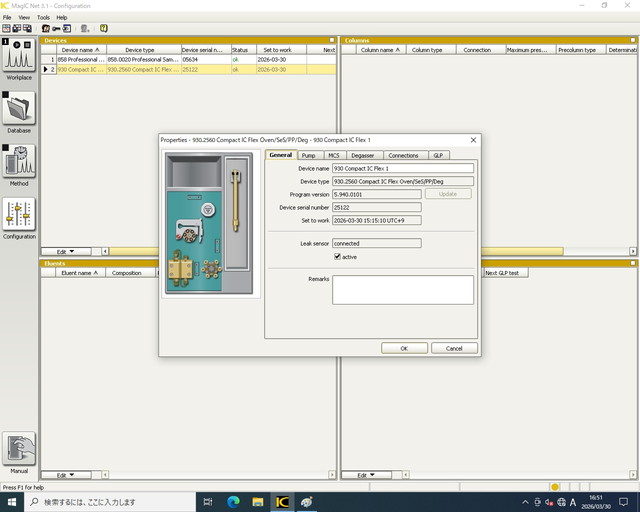Click the yellow help icon in the toolbar
640x512 pixels.
pyautogui.click(x=104, y=28)
